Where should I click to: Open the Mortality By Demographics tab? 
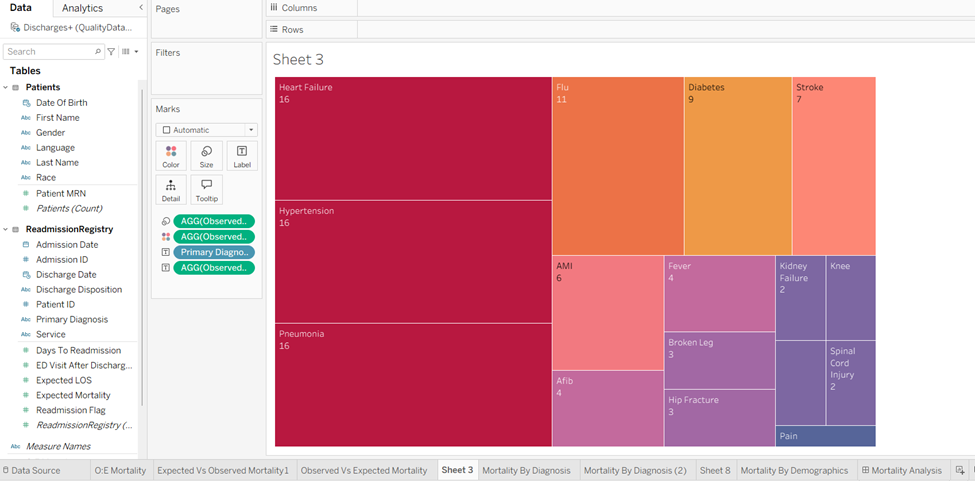click(x=794, y=470)
